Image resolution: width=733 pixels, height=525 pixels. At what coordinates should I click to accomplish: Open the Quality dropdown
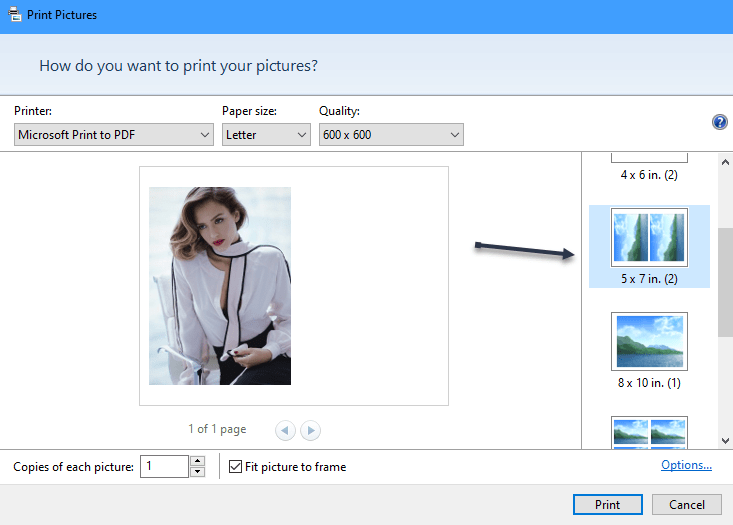pos(391,135)
